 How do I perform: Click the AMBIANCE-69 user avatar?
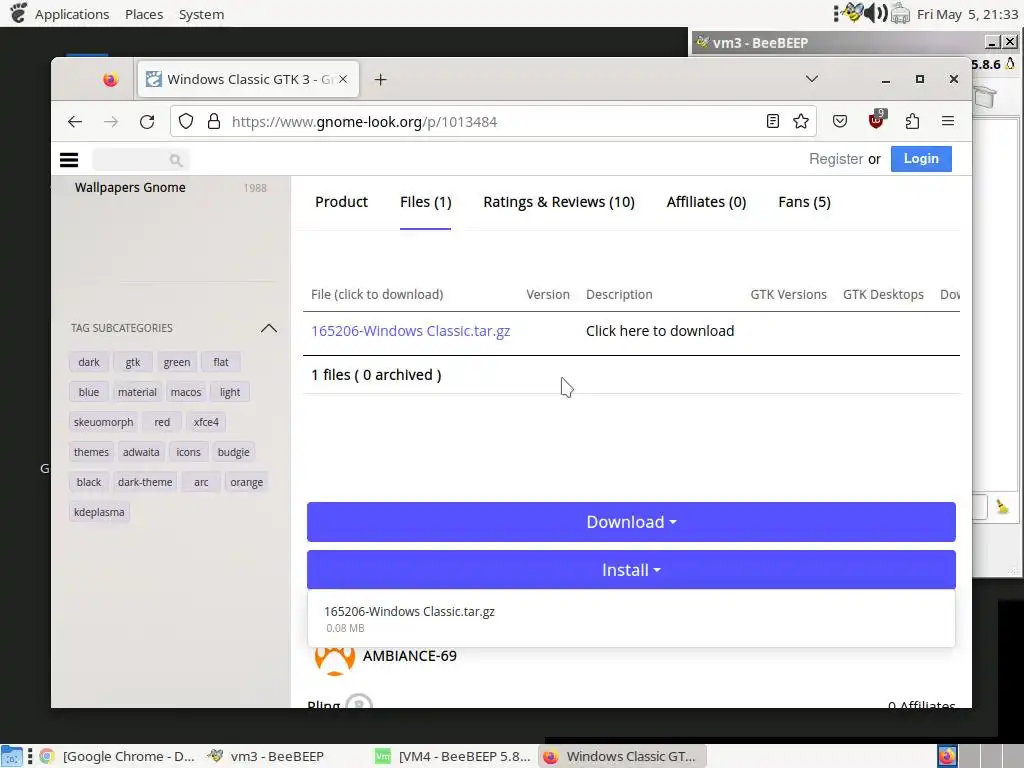pos(334,660)
